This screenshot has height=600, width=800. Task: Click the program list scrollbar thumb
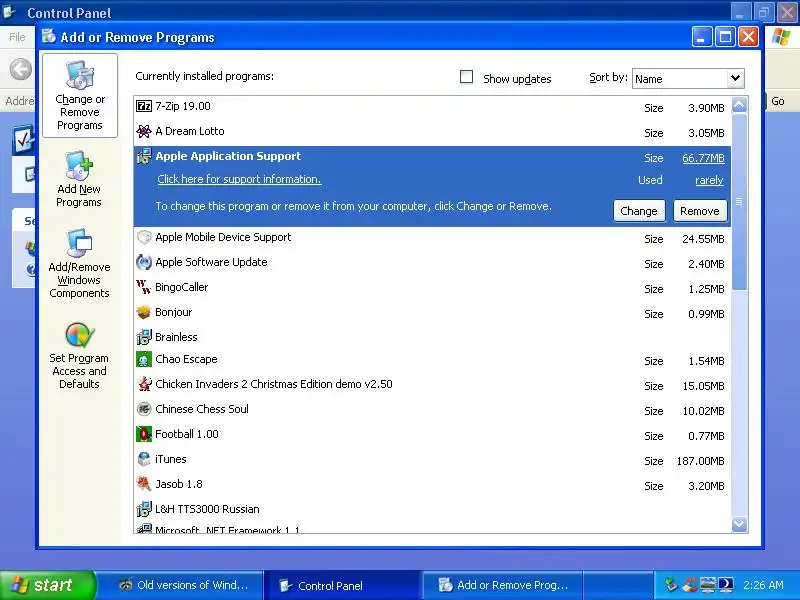point(739,202)
